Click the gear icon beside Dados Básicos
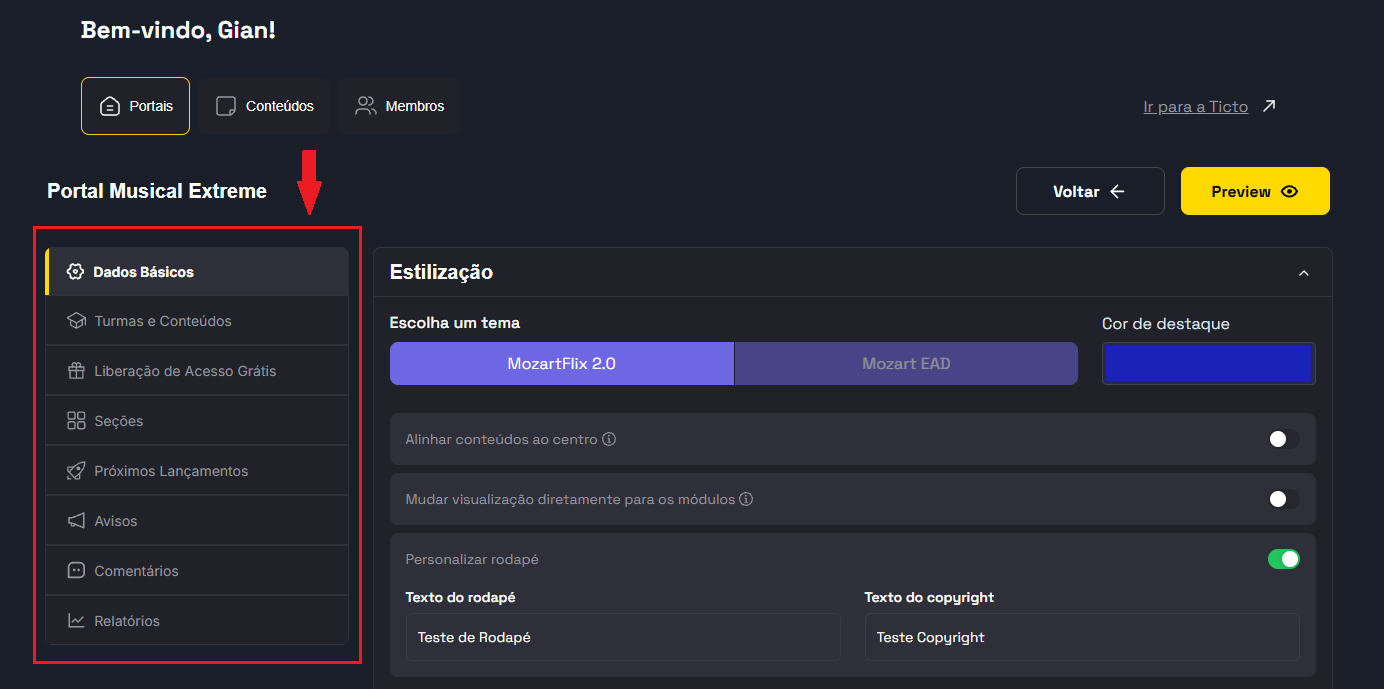1384x689 pixels. (75, 272)
